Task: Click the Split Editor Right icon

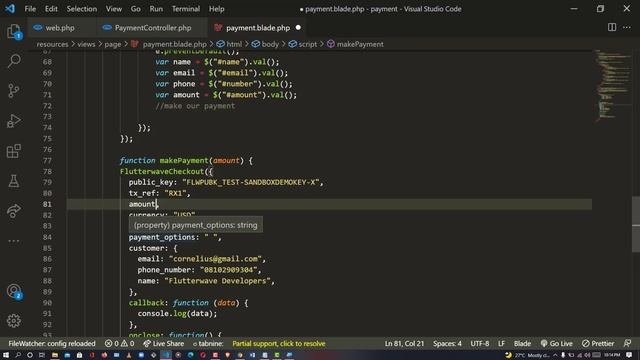Action: pos(611,27)
